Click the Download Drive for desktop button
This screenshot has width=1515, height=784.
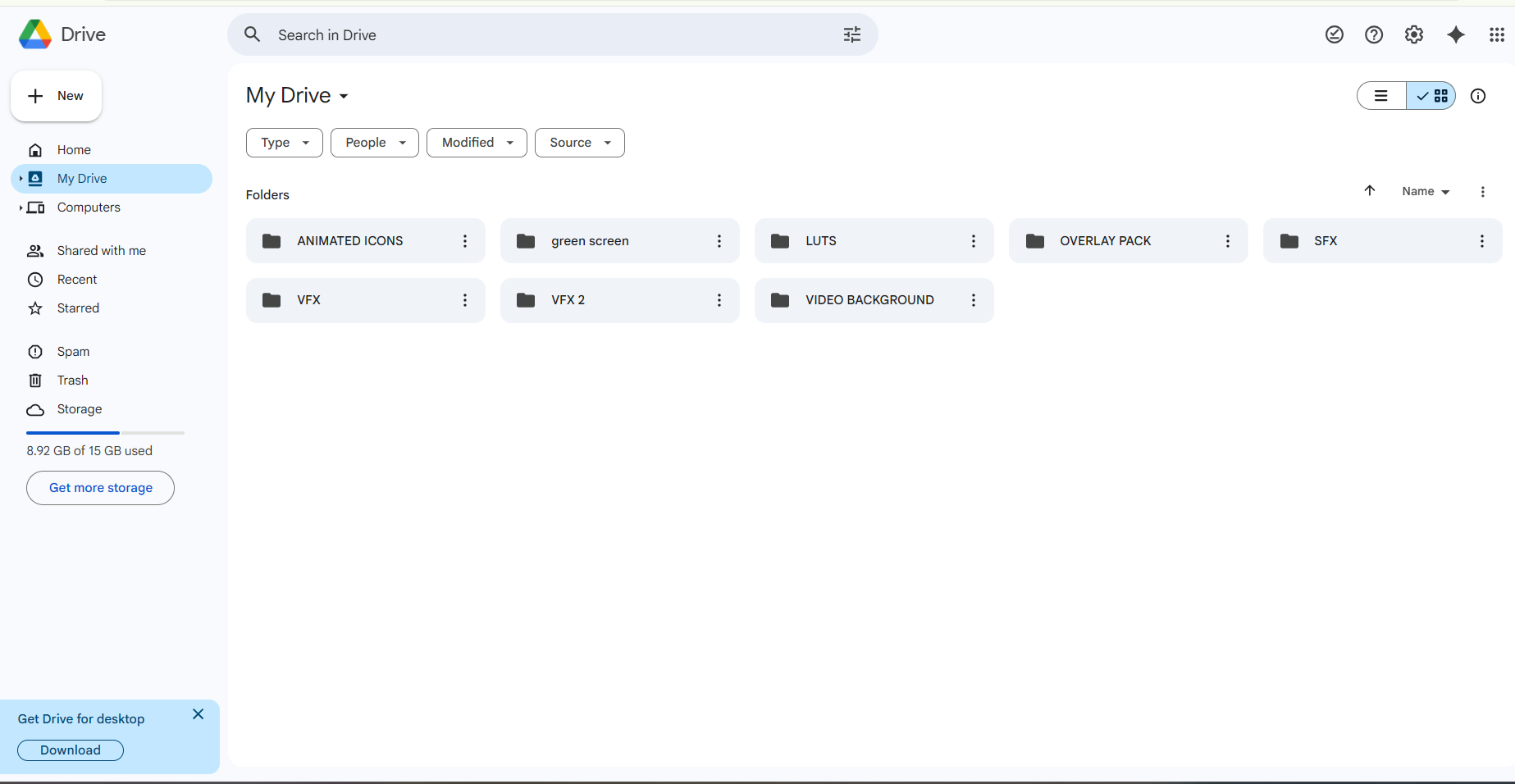71,750
